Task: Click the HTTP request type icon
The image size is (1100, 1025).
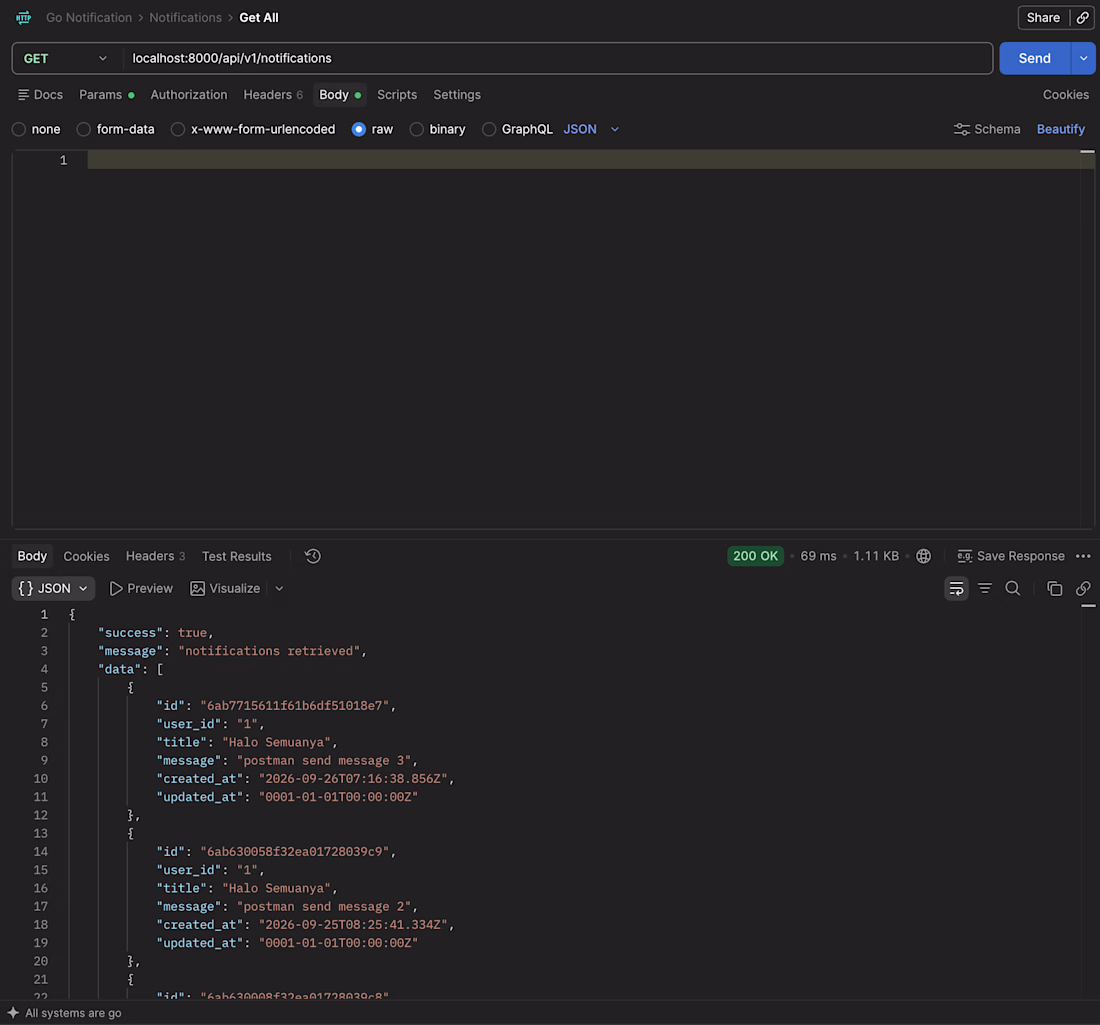Action: pyautogui.click(x=23, y=18)
